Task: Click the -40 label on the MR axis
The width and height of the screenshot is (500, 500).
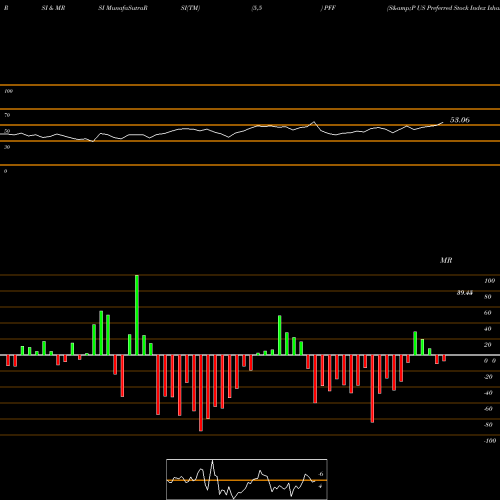Action: coord(488,393)
